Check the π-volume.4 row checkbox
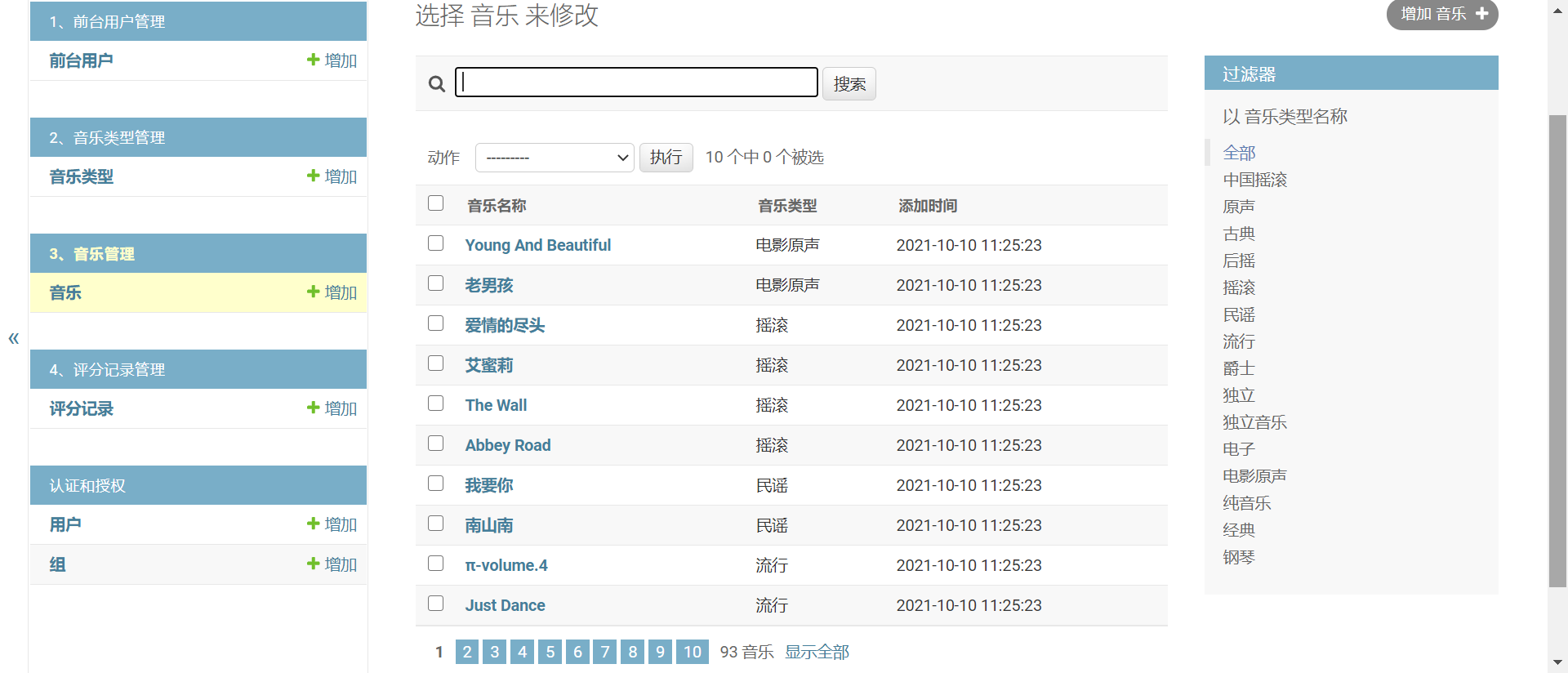 pyautogui.click(x=436, y=563)
